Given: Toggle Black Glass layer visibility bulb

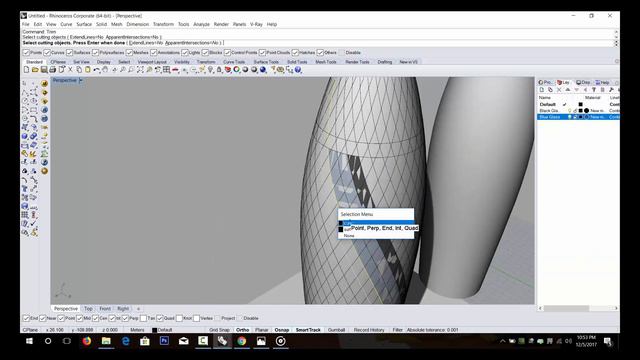Looking at the screenshot, I should pos(570,111).
